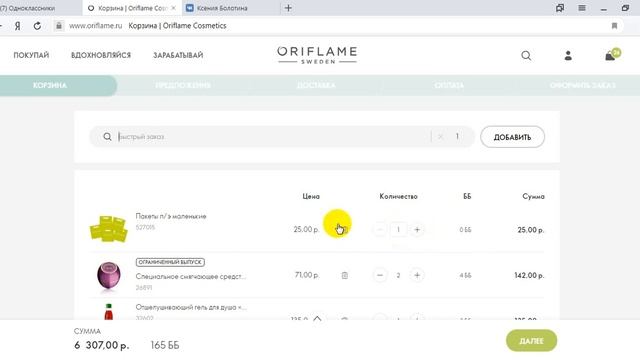Click the red bottle product thumbnail
Screen dimensions: 640x360
109,312
